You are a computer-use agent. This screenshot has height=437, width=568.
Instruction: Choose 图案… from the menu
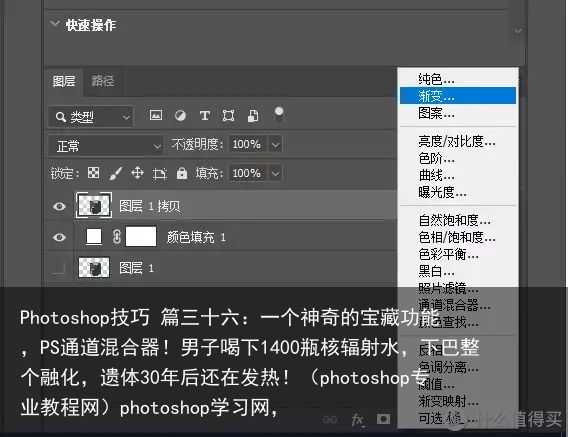(x=458, y=113)
